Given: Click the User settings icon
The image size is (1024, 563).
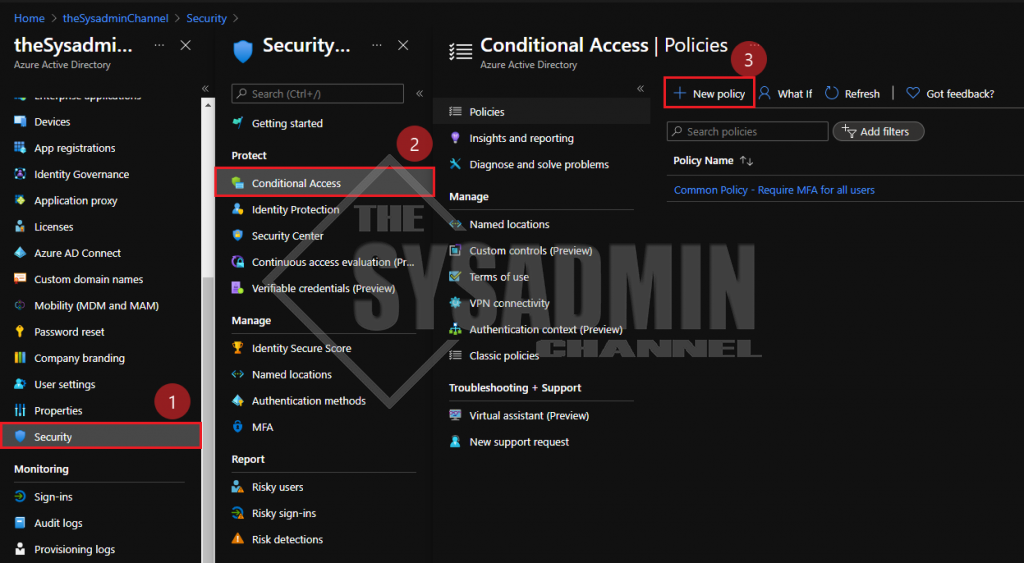Looking at the screenshot, I should point(20,384).
